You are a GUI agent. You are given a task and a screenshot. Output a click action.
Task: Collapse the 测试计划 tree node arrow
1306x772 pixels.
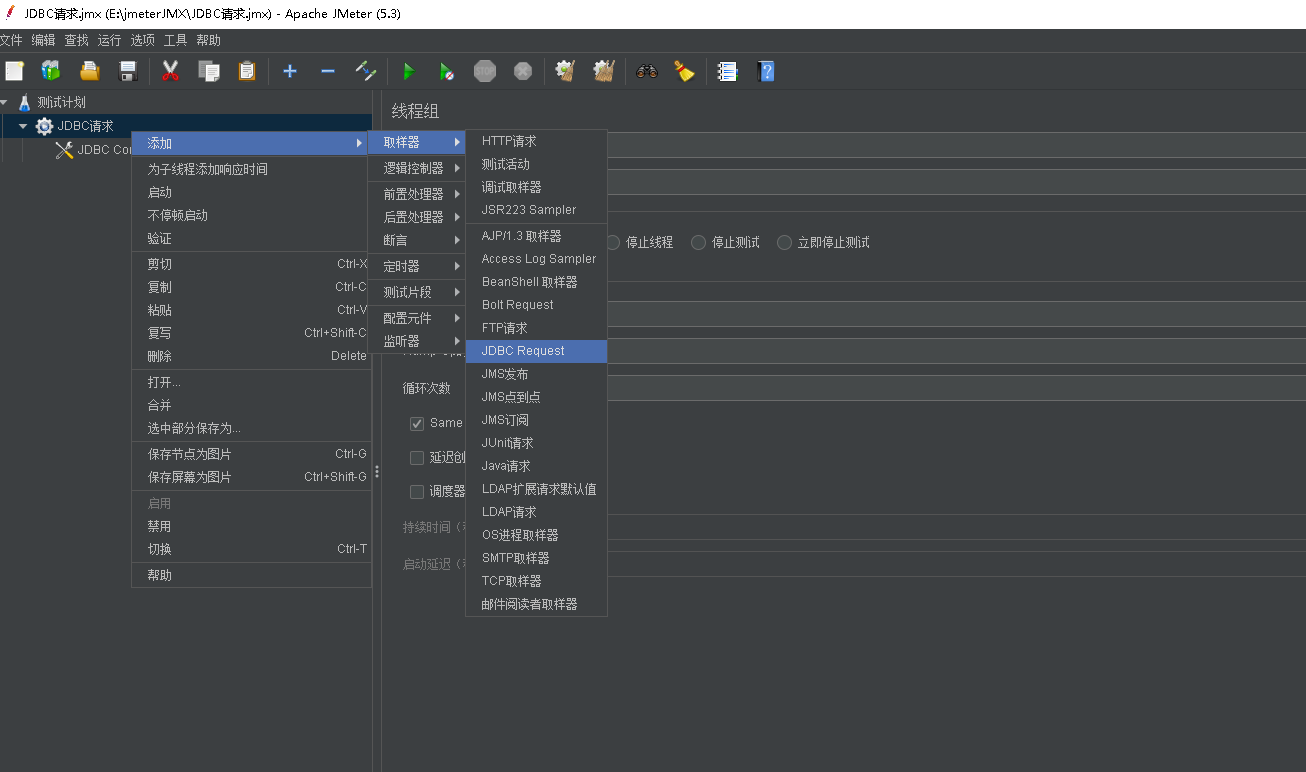(4, 102)
